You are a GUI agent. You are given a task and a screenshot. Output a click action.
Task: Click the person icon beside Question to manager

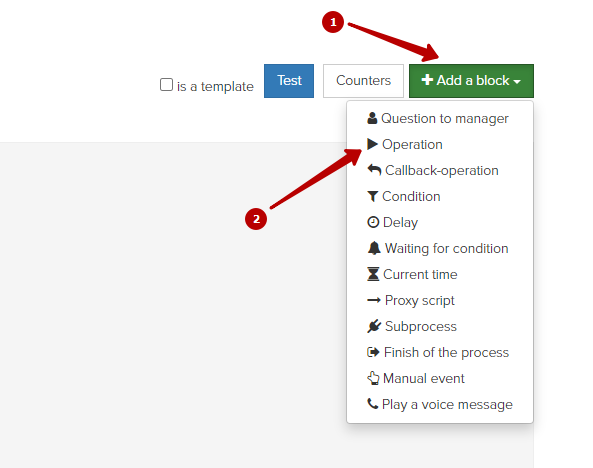click(372, 118)
